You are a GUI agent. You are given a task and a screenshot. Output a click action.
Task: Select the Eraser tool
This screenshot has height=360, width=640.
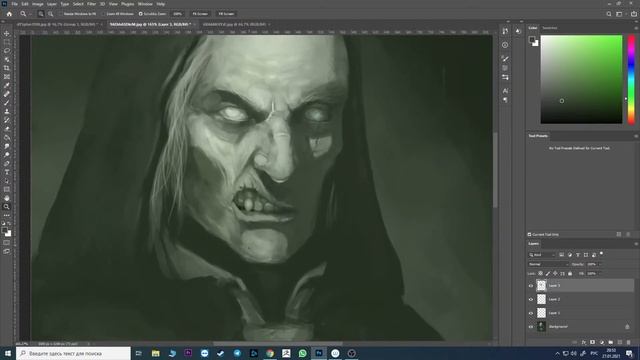(7, 129)
